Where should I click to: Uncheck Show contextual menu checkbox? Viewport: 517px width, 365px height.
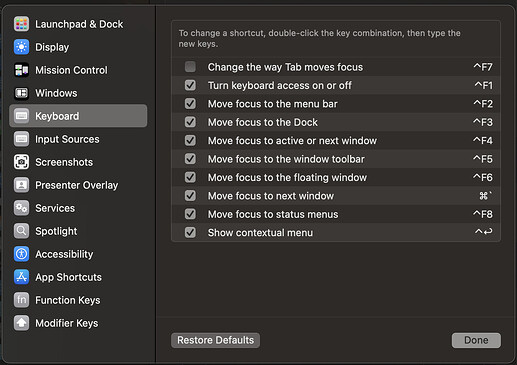pyautogui.click(x=190, y=232)
